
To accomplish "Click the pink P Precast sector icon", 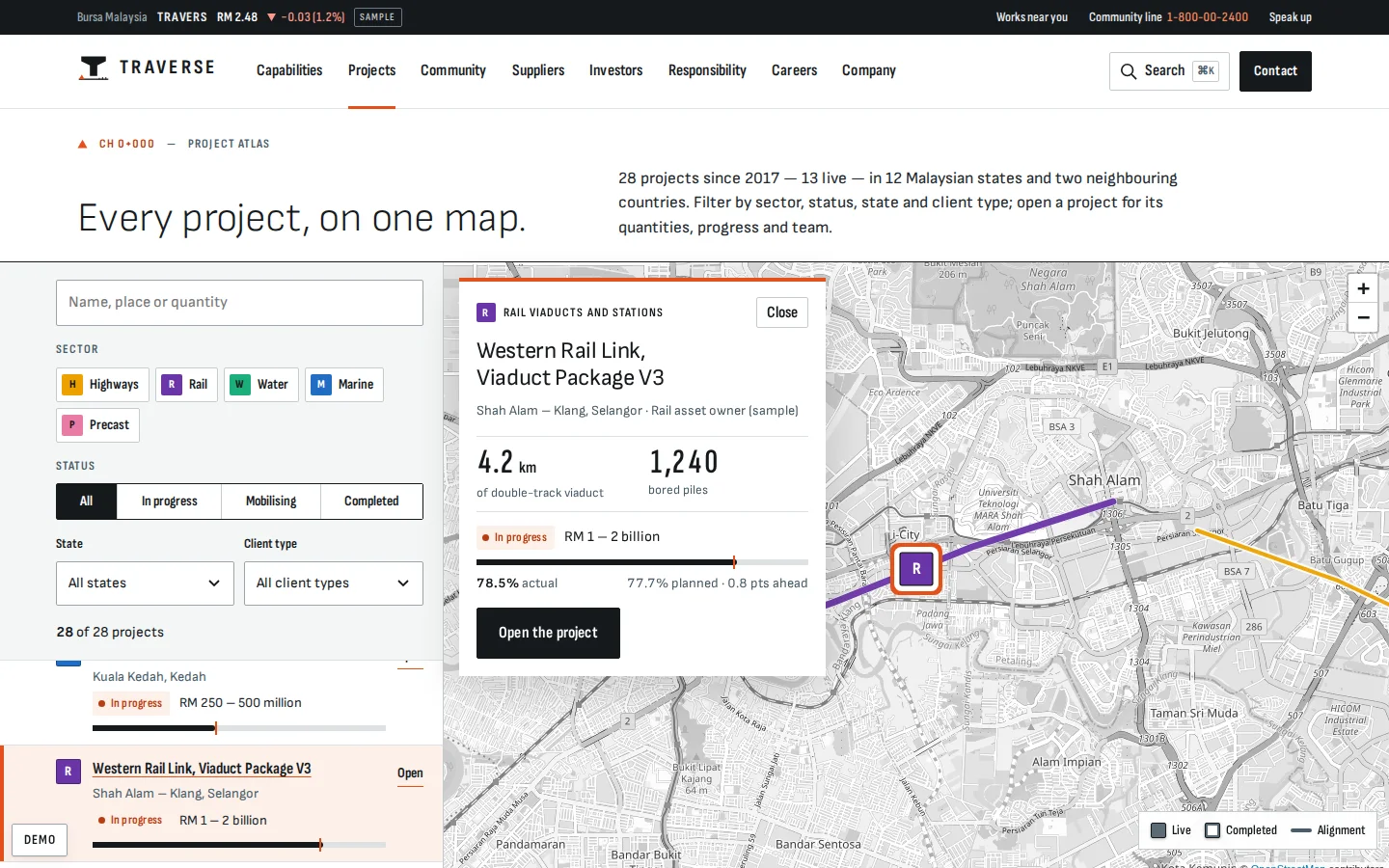I will click(72, 424).
